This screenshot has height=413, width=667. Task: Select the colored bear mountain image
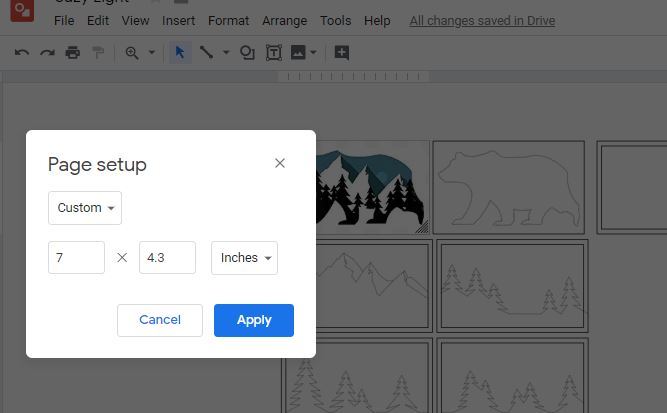click(x=372, y=187)
